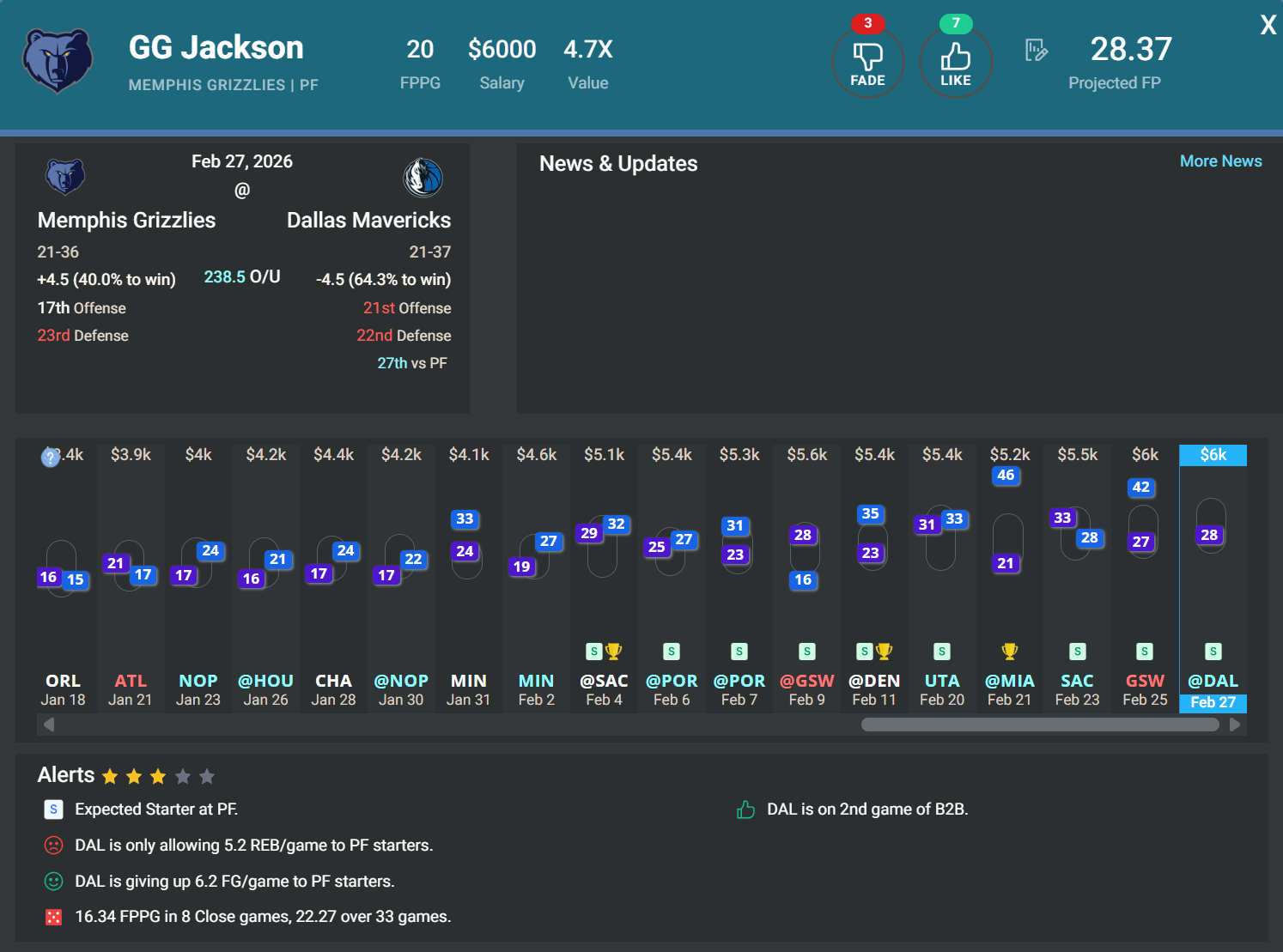Select the ATL Jan 21 game label
The width and height of the screenshot is (1283, 952).
(131, 690)
